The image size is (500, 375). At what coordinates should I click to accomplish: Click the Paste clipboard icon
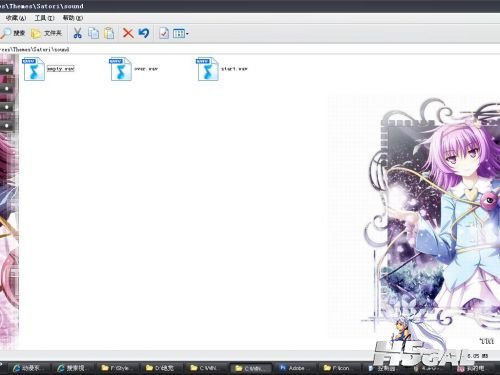click(x=109, y=33)
